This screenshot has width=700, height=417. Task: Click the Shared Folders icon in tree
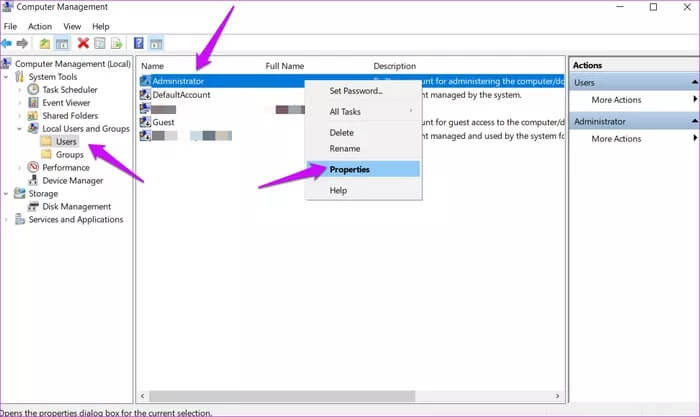point(33,116)
